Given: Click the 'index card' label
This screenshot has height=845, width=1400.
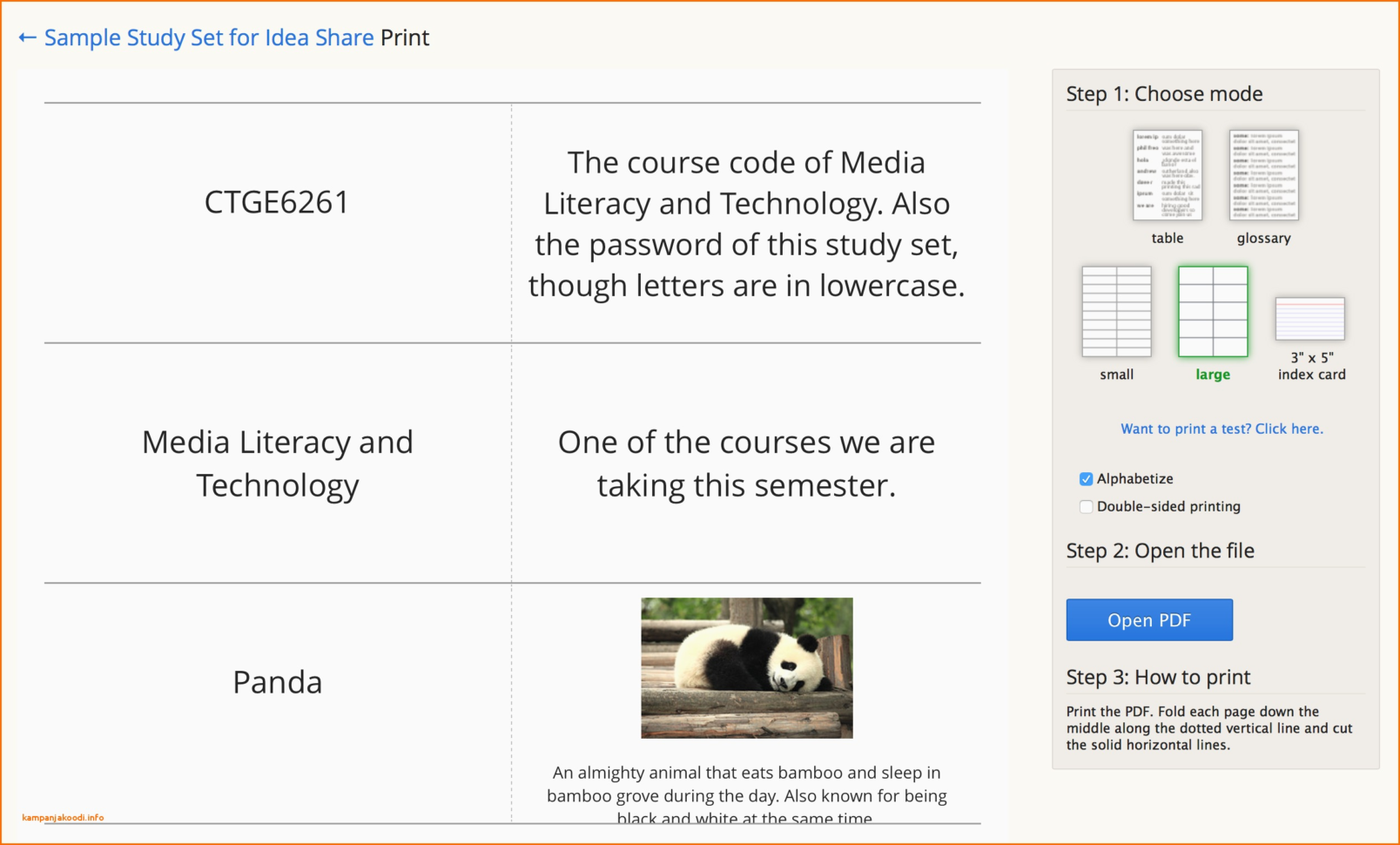Looking at the screenshot, I should 1312,375.
